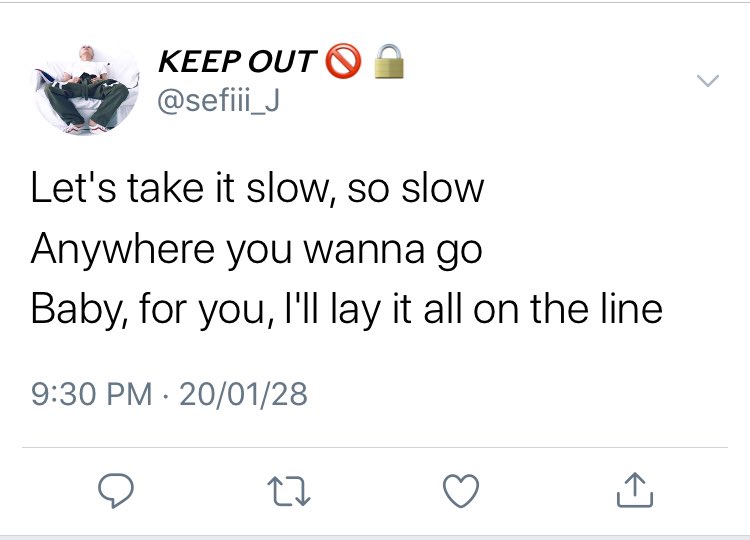750x540 pixels.
Task: Click the word "Anywhere" in the tweet
Action: 123,250
